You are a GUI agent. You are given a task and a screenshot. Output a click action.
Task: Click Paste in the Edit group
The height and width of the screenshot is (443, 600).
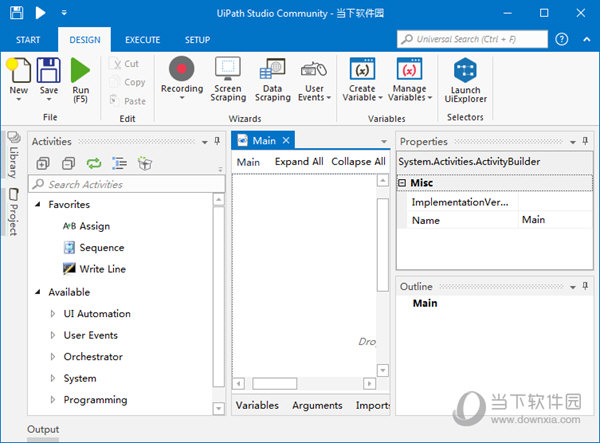128,101
